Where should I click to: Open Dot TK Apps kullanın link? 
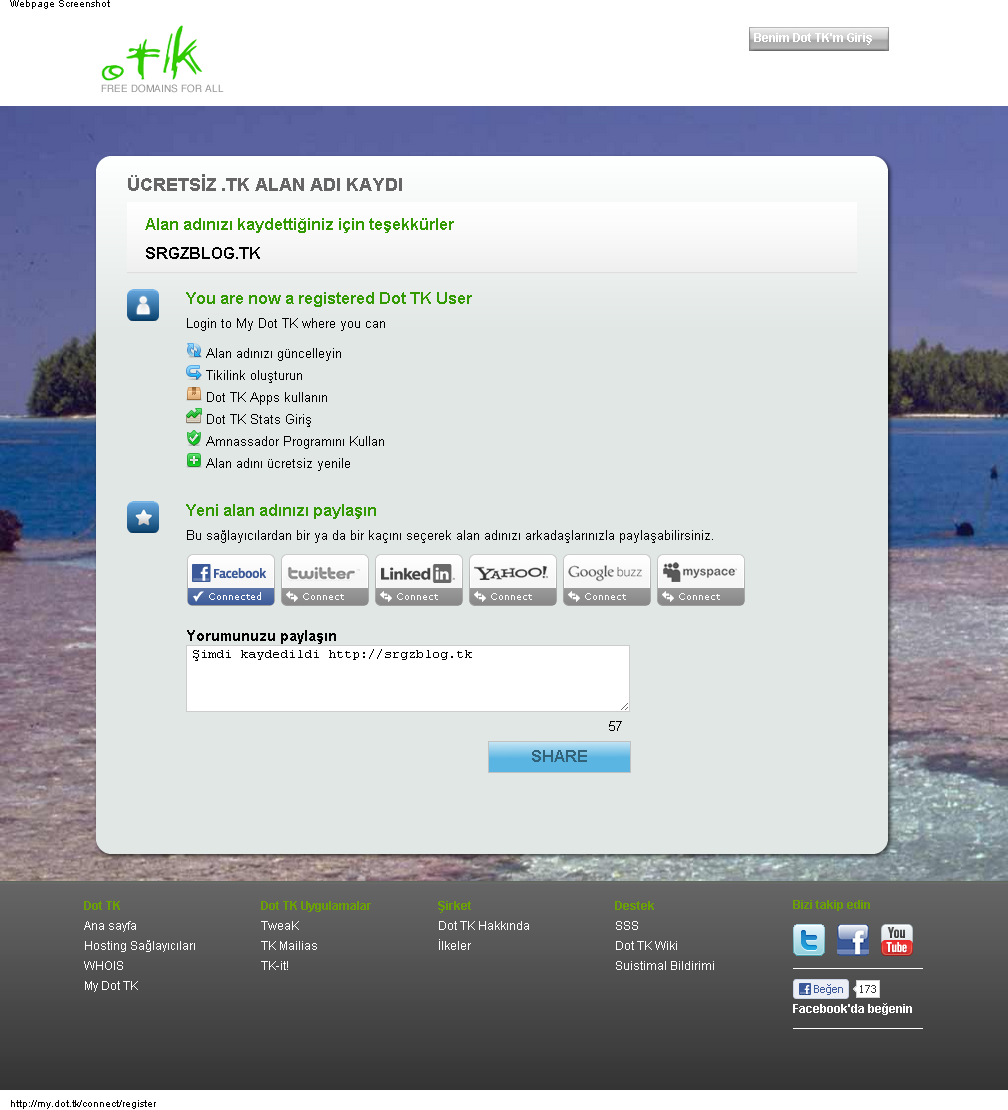[267, 397]
